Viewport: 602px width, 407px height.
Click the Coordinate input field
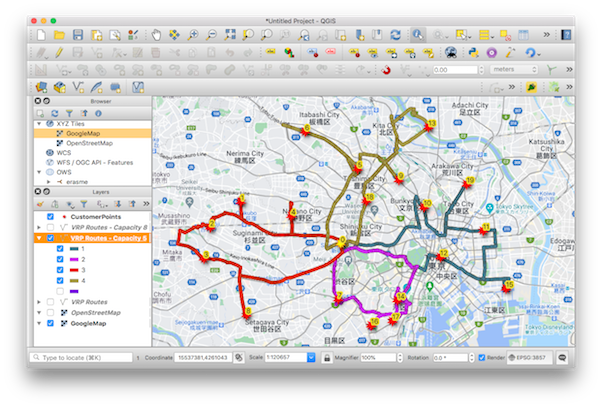[203, 357]
